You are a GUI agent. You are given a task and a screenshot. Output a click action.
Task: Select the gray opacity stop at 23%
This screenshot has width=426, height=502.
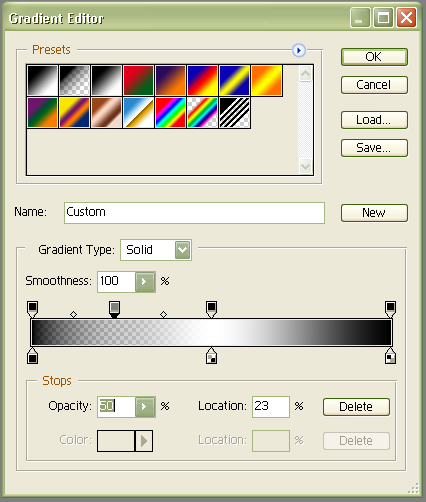(x=114, y=309)
